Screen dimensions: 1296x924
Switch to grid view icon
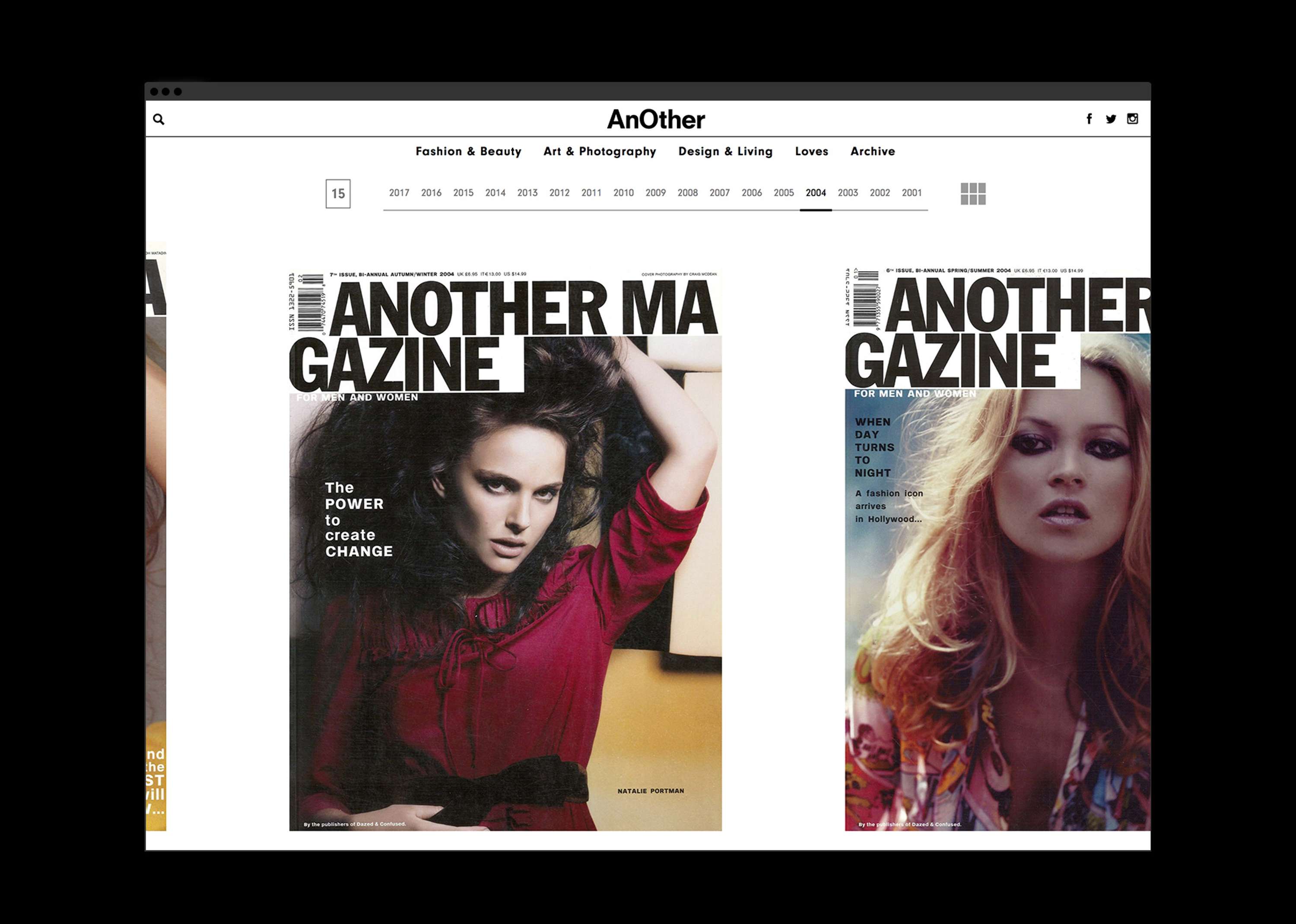pyautogui.click(x=973, y=193)
